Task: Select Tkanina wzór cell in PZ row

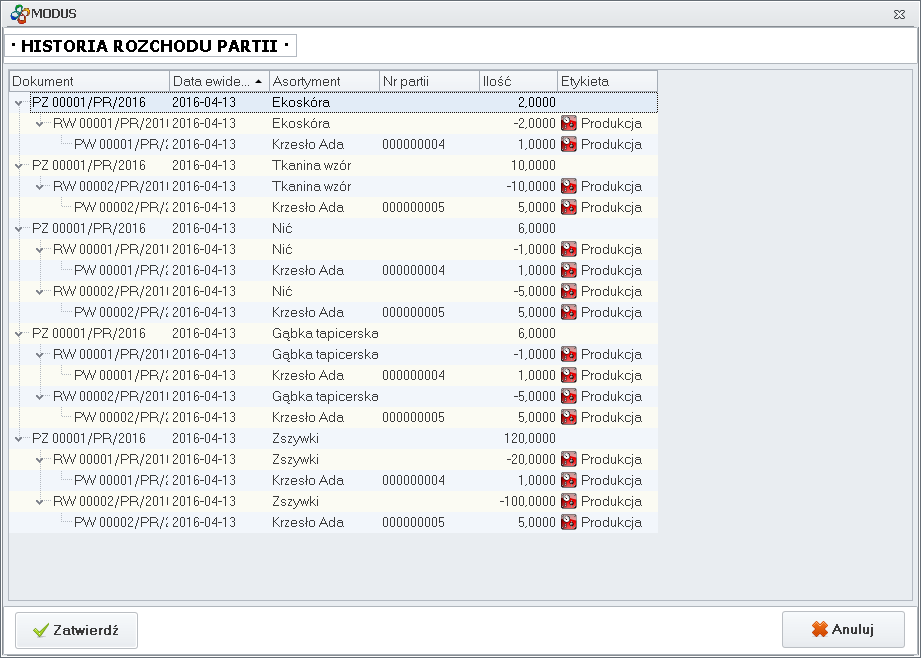Action: click(x=324, y=166)
